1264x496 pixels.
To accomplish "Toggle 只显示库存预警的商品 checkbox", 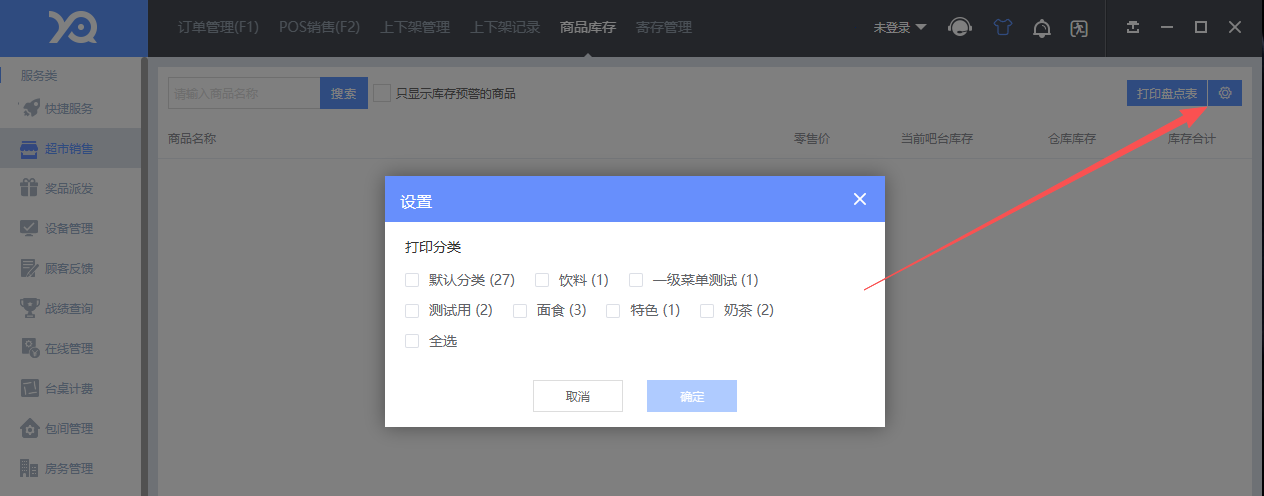I will pos(382,93).
